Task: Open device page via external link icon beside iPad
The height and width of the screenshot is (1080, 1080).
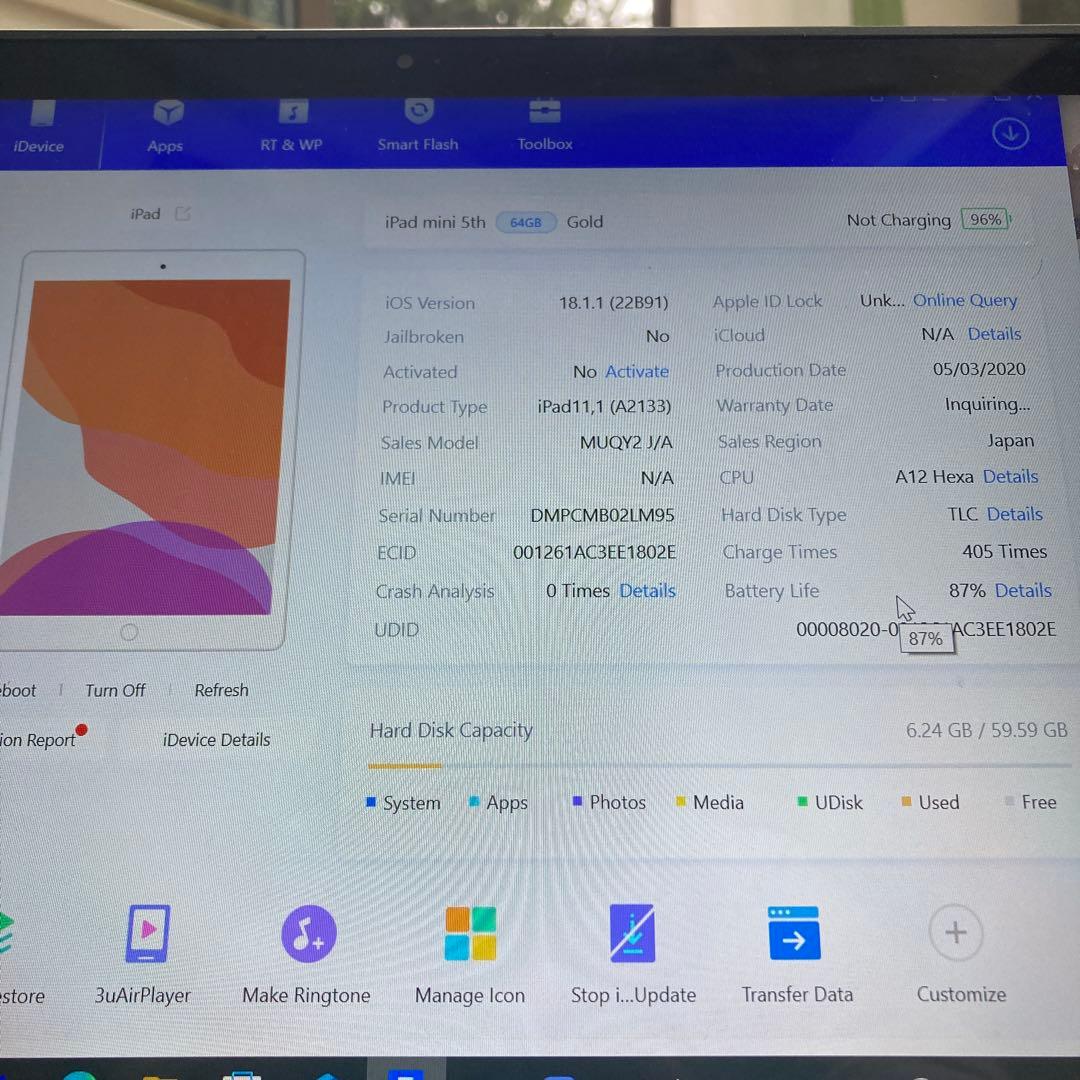Action: [182, 211]
